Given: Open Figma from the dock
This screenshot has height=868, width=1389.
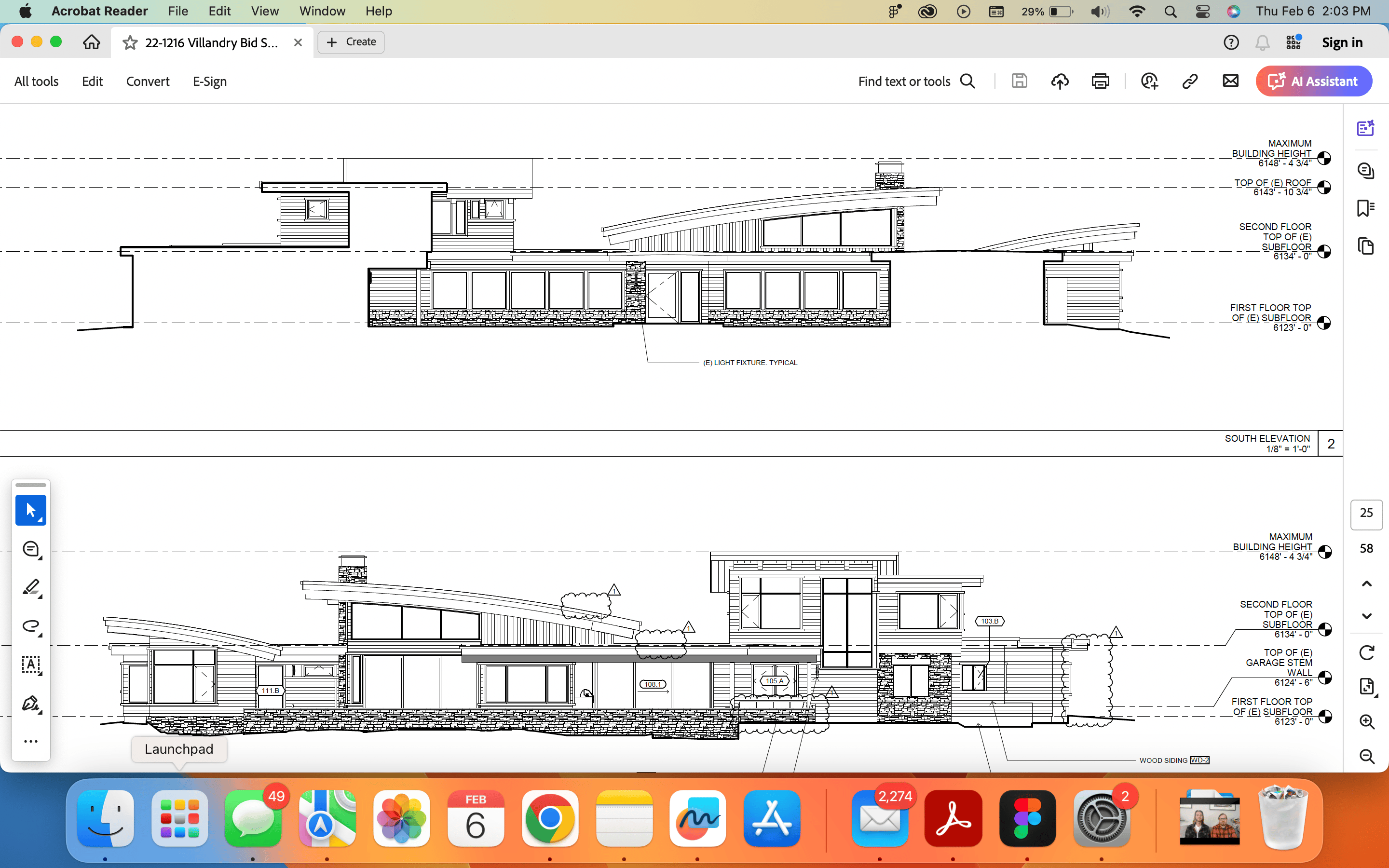Looking at the screenshot, I should tap(1027, 818).
